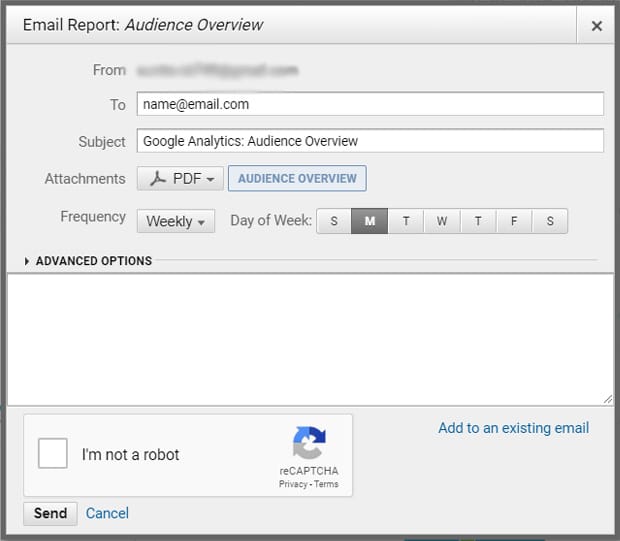
Task: Open the Weekly frequency dropdown
Action: tap(176, 221)
